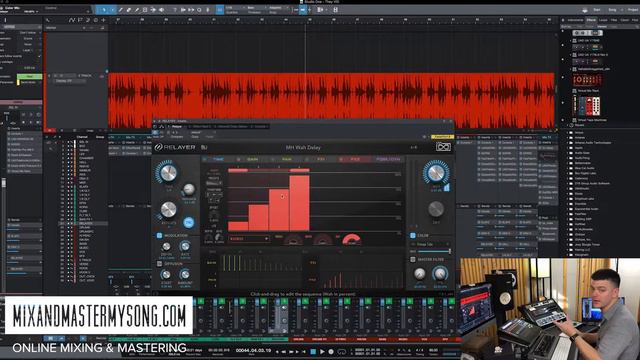Image resolution: width=640 pixels, height=360 pixels.
Task: Toggle the Snap button in the toolbar
Action: pos(220,9)
